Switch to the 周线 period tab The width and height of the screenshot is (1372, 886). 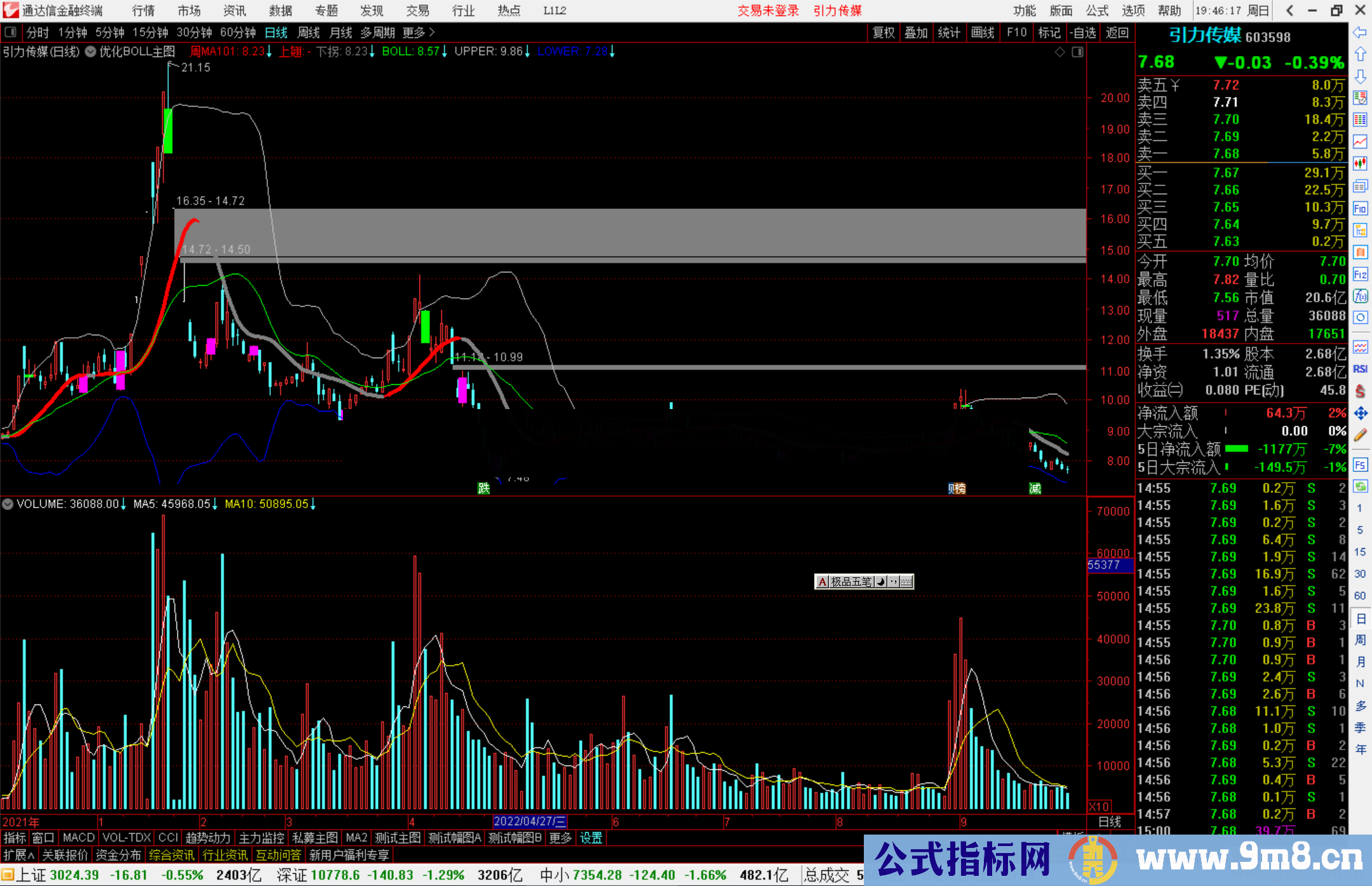point(309,32)
